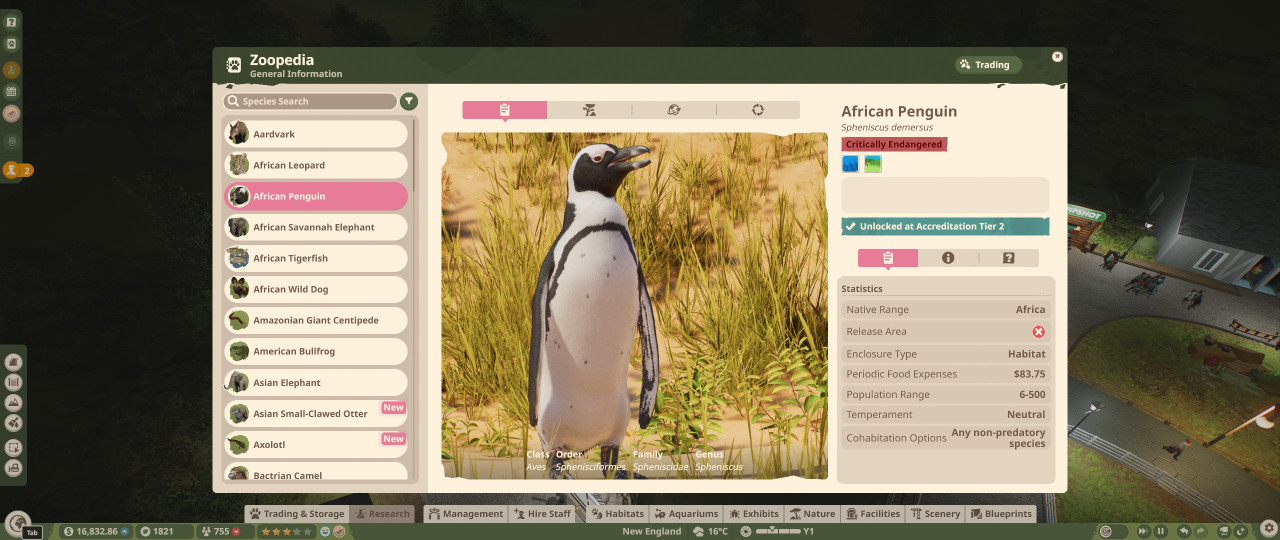Screen dimensions: 1280x540
Task: Select the question mark tab on right panel
Action: coord(1009,258)
